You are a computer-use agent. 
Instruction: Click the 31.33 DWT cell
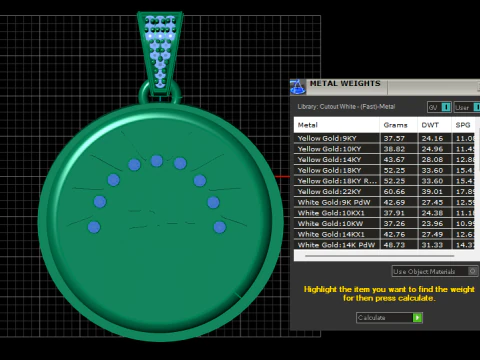coord(434,245)
